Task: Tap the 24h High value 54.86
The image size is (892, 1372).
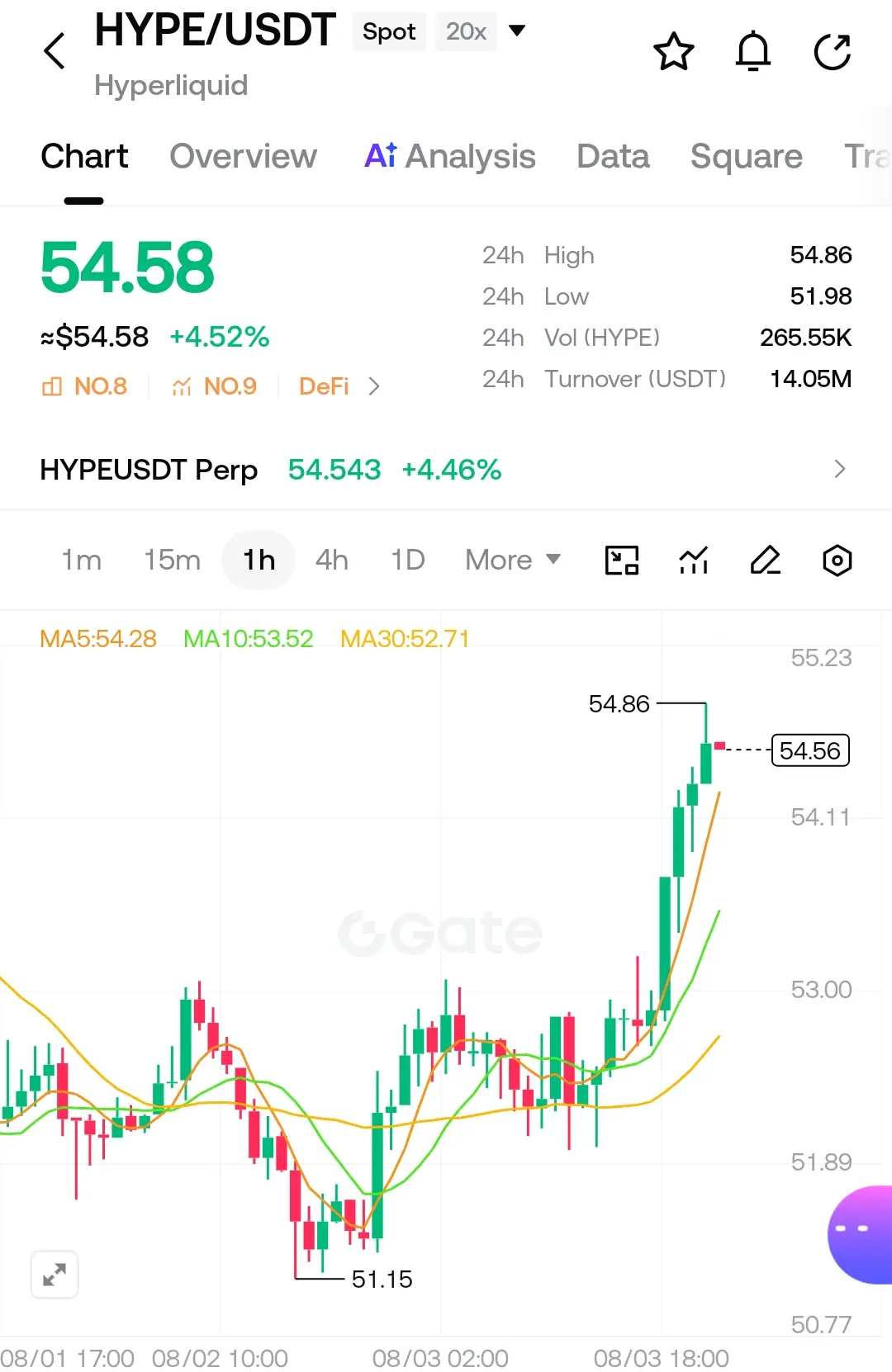Action: click(x=821, y=255)
